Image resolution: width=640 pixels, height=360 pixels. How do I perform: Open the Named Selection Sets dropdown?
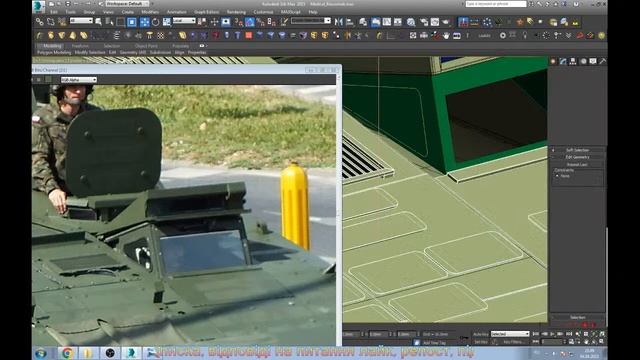tap(311, 21)
